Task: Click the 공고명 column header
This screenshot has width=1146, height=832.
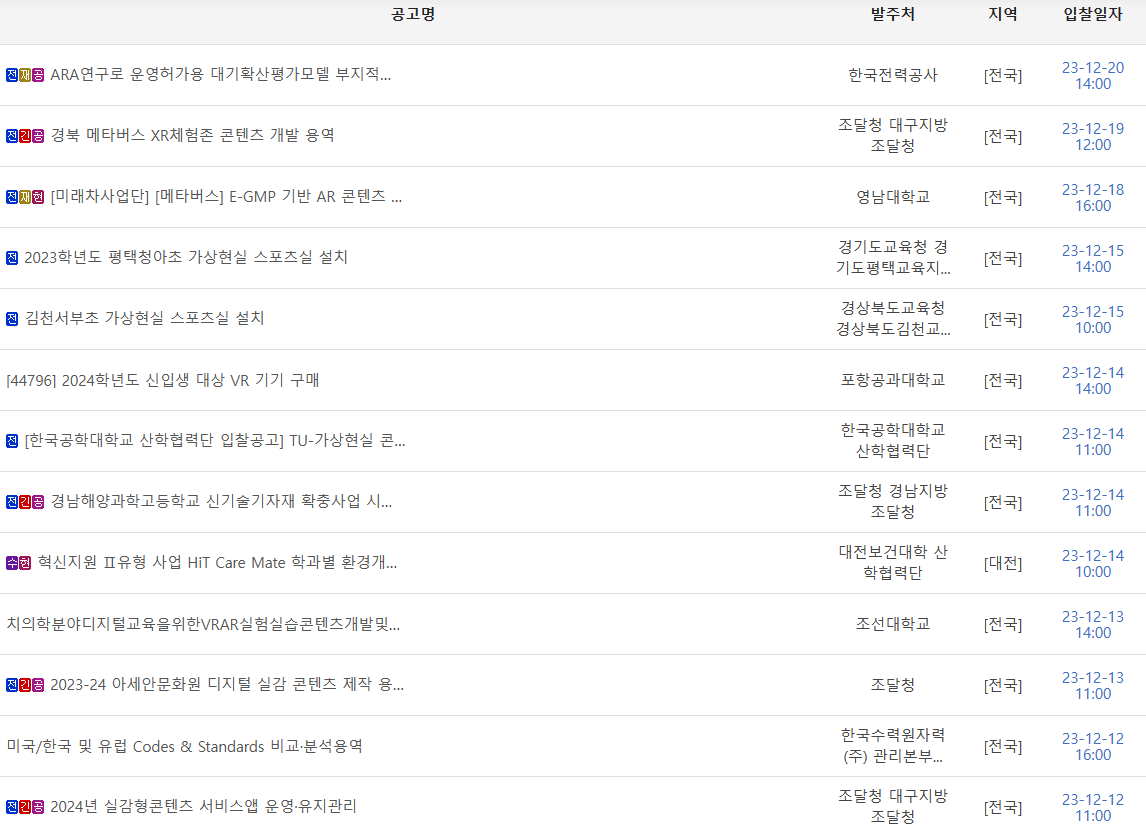Action: click(x=413, y=15)
